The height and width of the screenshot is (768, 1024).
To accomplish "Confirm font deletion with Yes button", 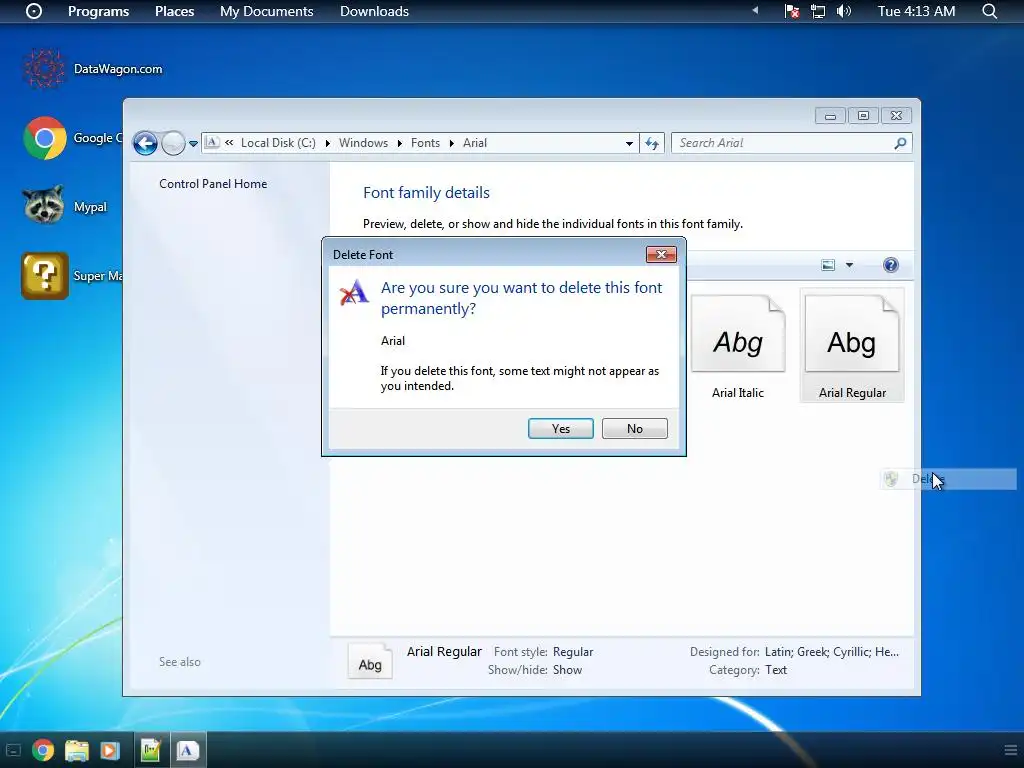I will coord(560,428).
